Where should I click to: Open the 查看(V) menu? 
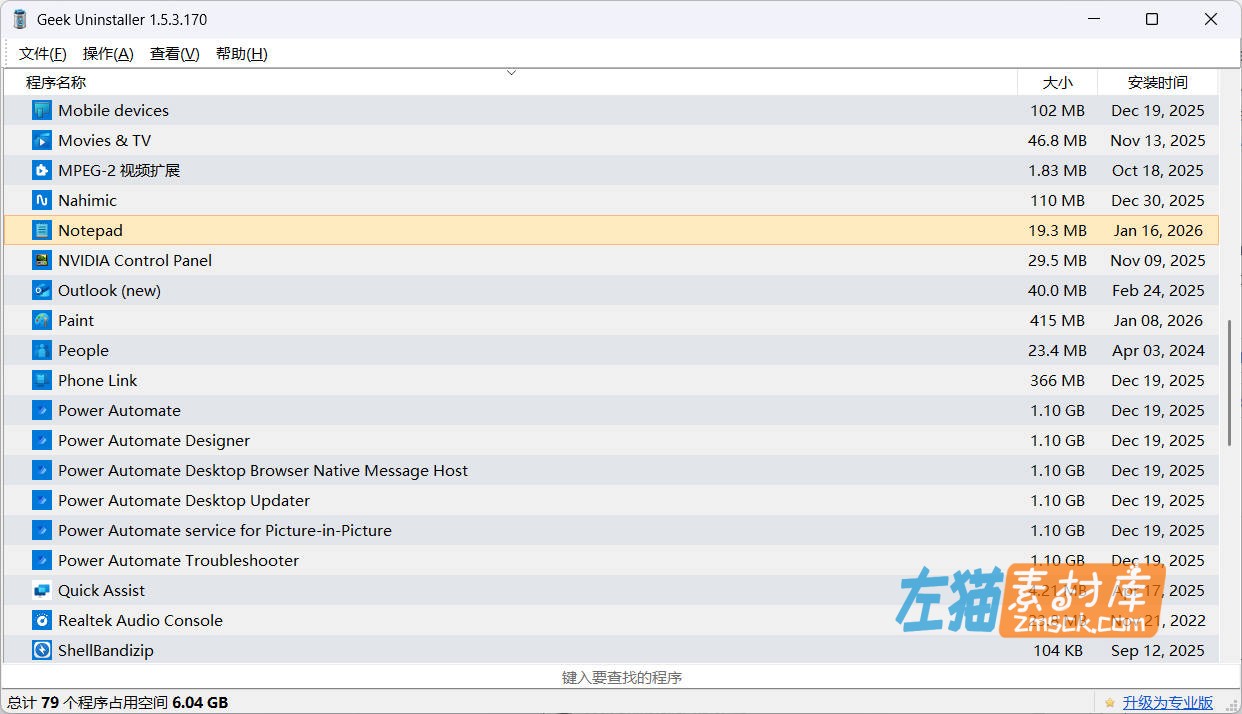pyautogui.click(x=174, y=53)
